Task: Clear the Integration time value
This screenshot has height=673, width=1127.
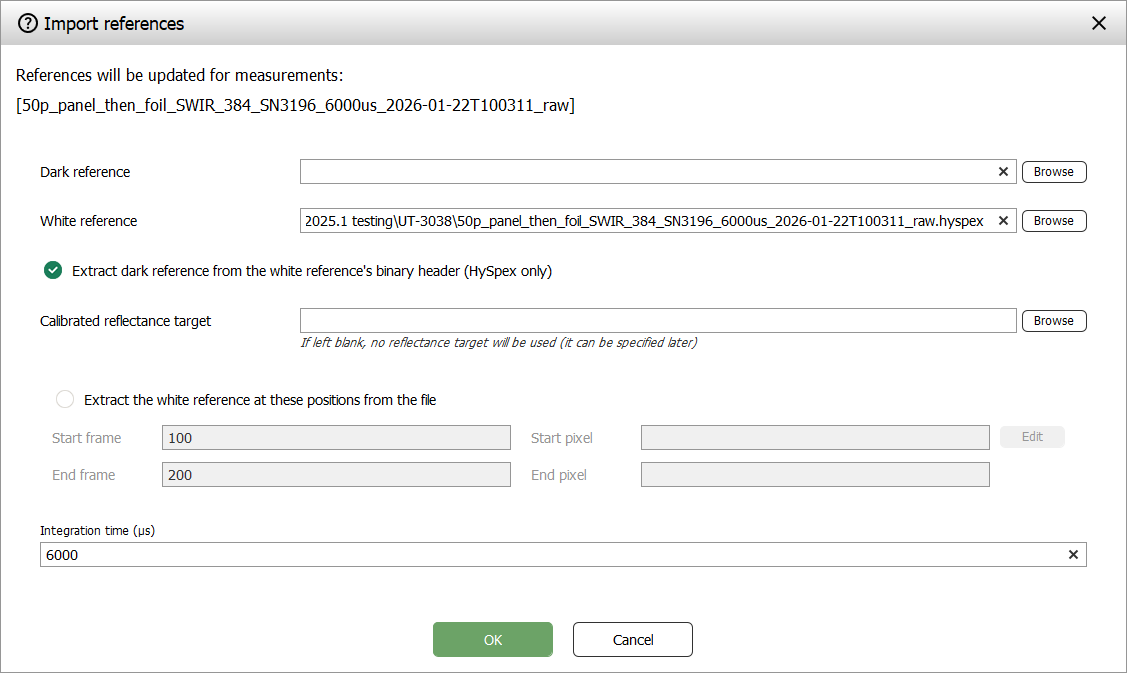Action: tap(1073, 555)
